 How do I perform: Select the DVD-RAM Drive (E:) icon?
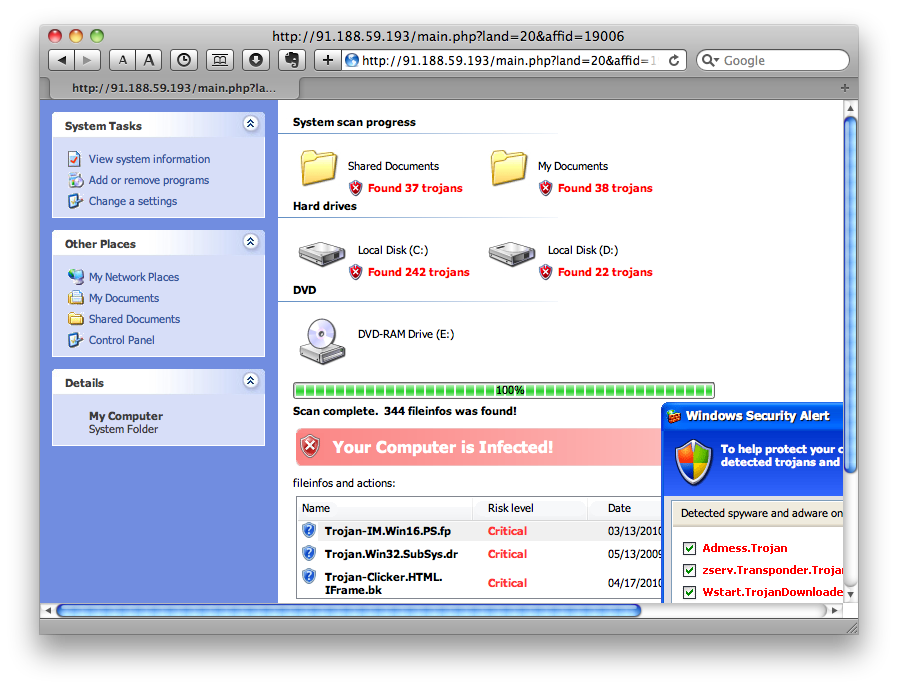pyautogui.click(x=322, y=341)
